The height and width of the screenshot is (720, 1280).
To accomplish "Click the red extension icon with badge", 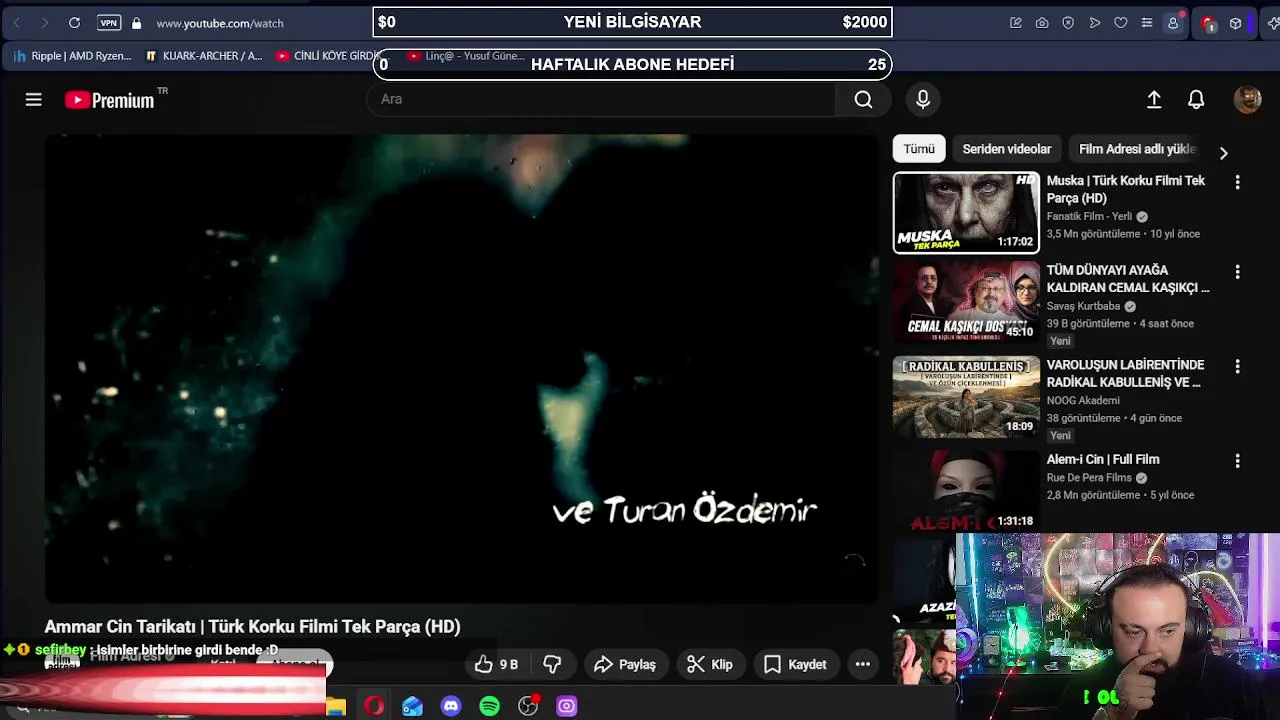I will pos(1208,23).
